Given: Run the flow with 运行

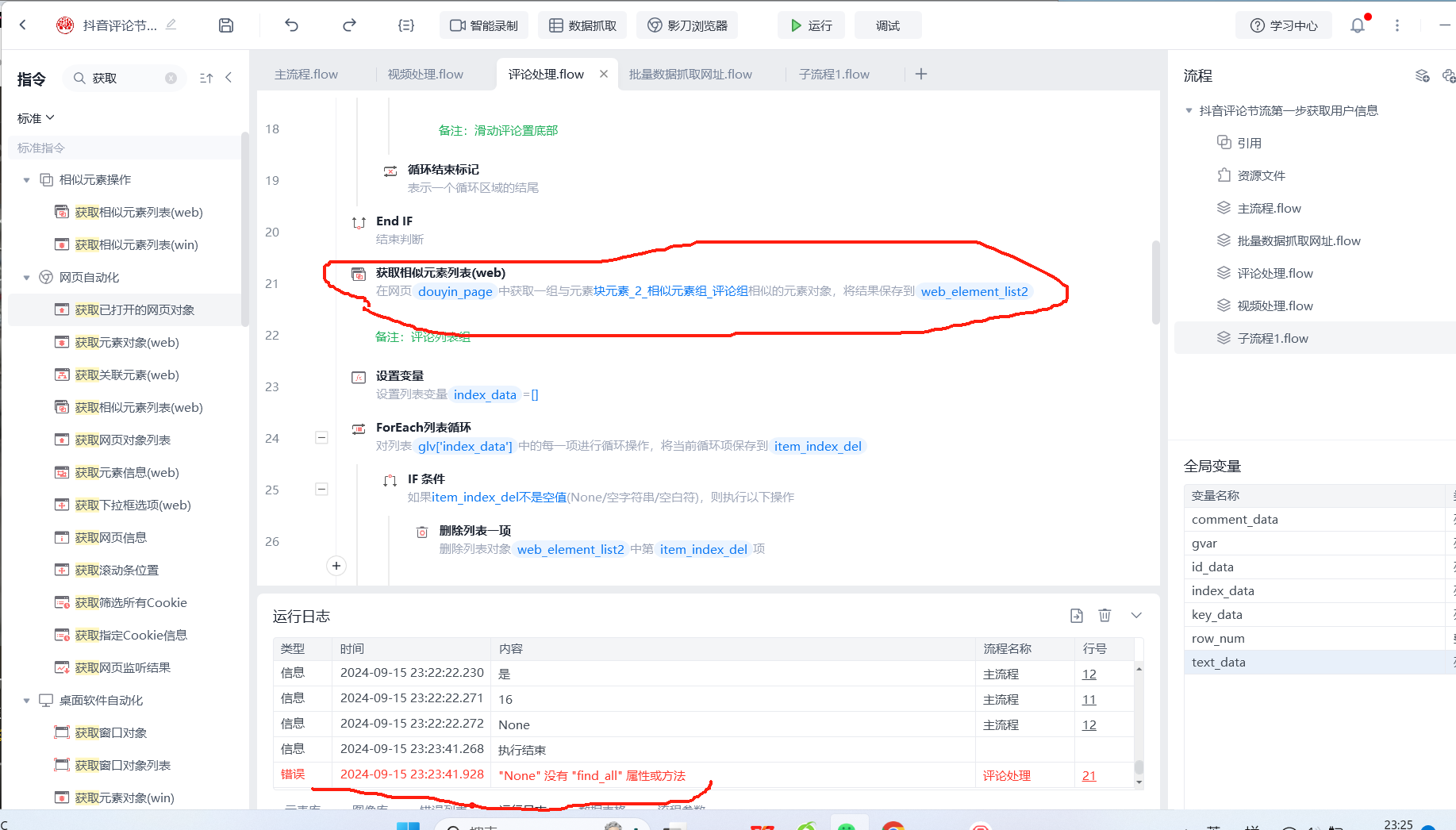Looking at the screenshot, I should tap(811, 25).
